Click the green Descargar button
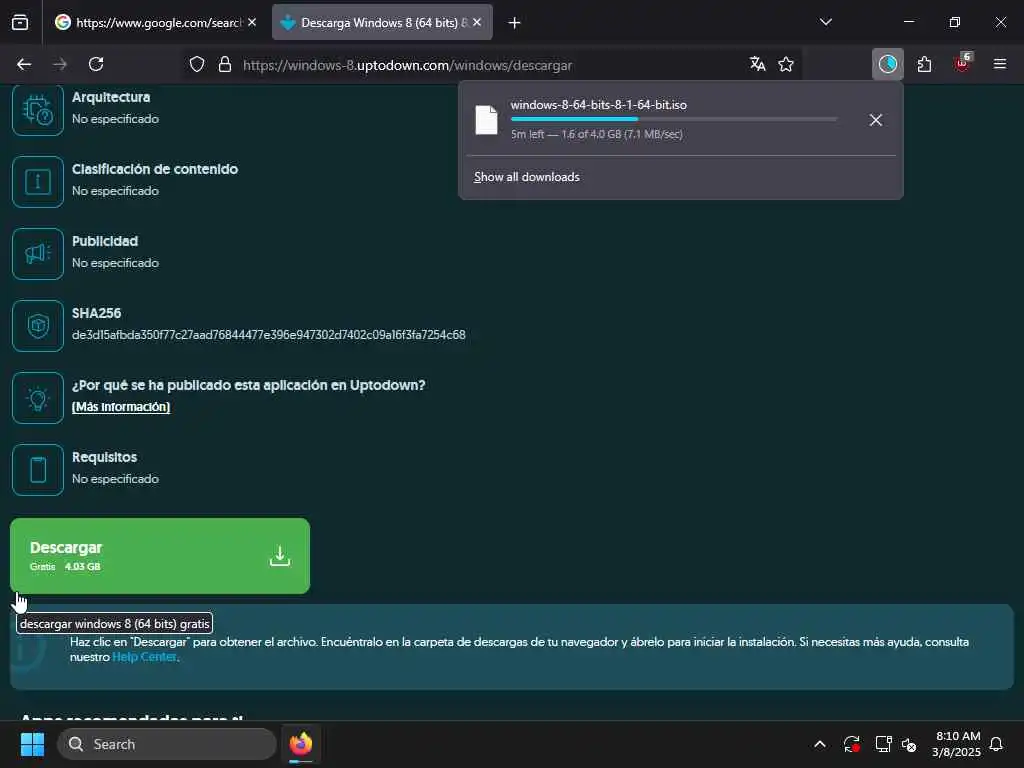Image resolution: width=1024 pixels, height=768 pixels. click(x=160, y=556)
